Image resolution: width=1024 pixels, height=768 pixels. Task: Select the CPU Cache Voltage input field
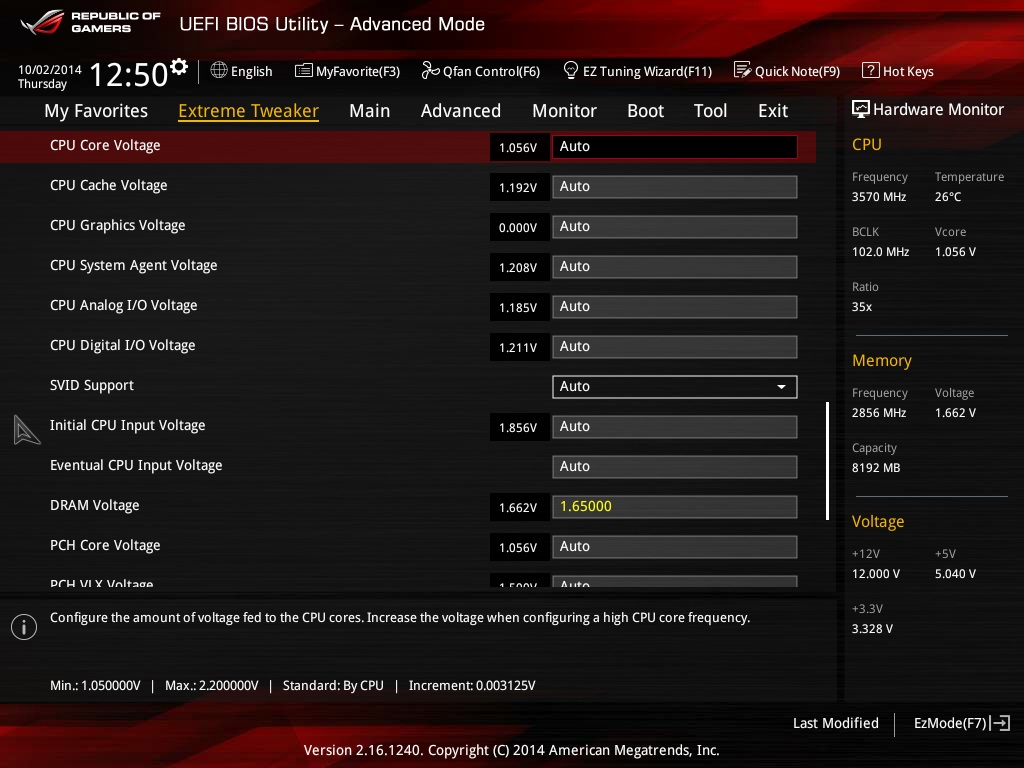click(675, 186)
